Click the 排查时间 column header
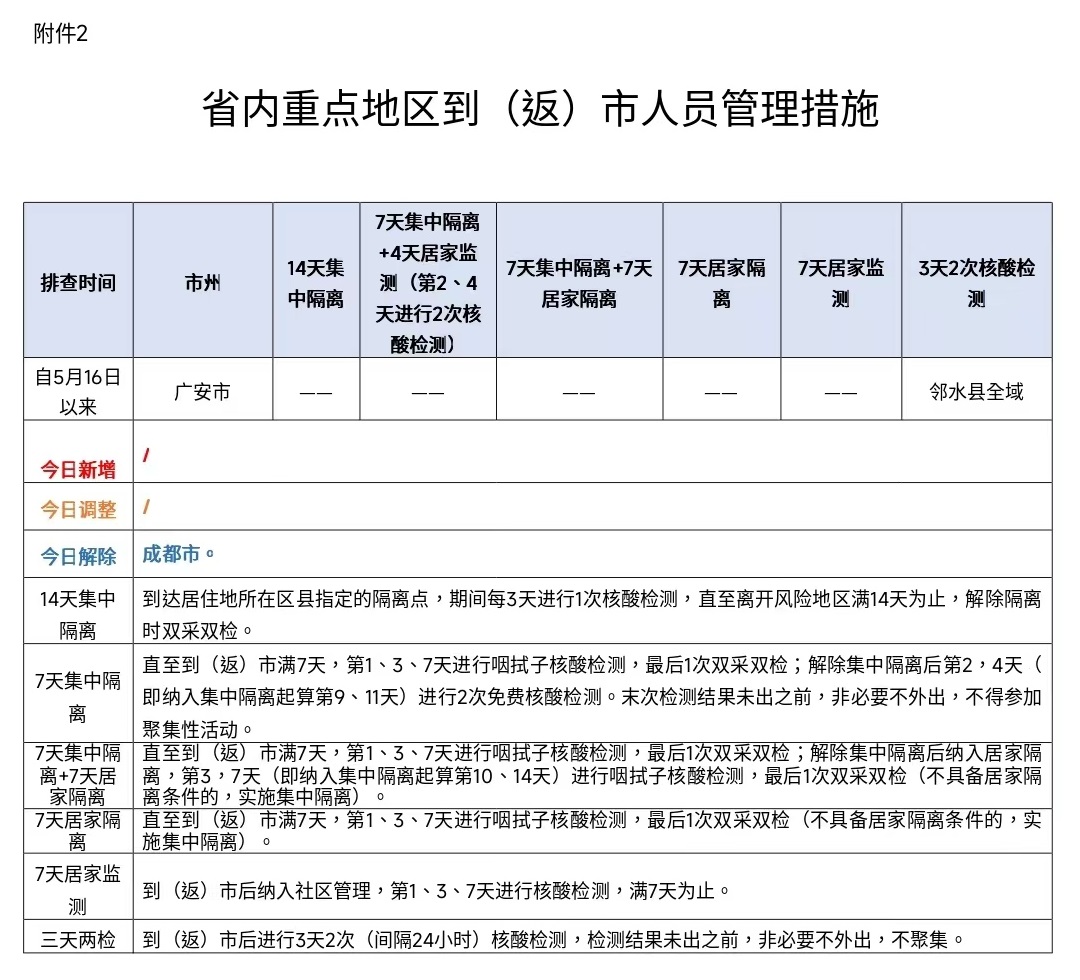Screen dimensions: 1080x980 [x=78, y=282]
